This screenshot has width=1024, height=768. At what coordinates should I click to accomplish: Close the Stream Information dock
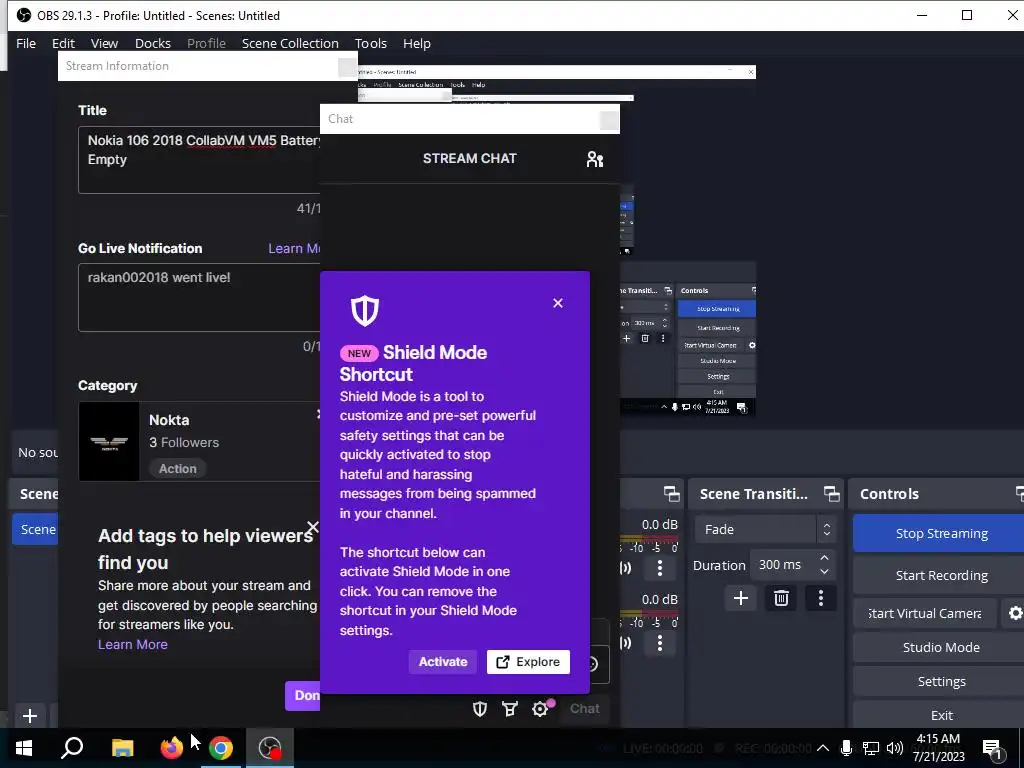tap(347, 66)
